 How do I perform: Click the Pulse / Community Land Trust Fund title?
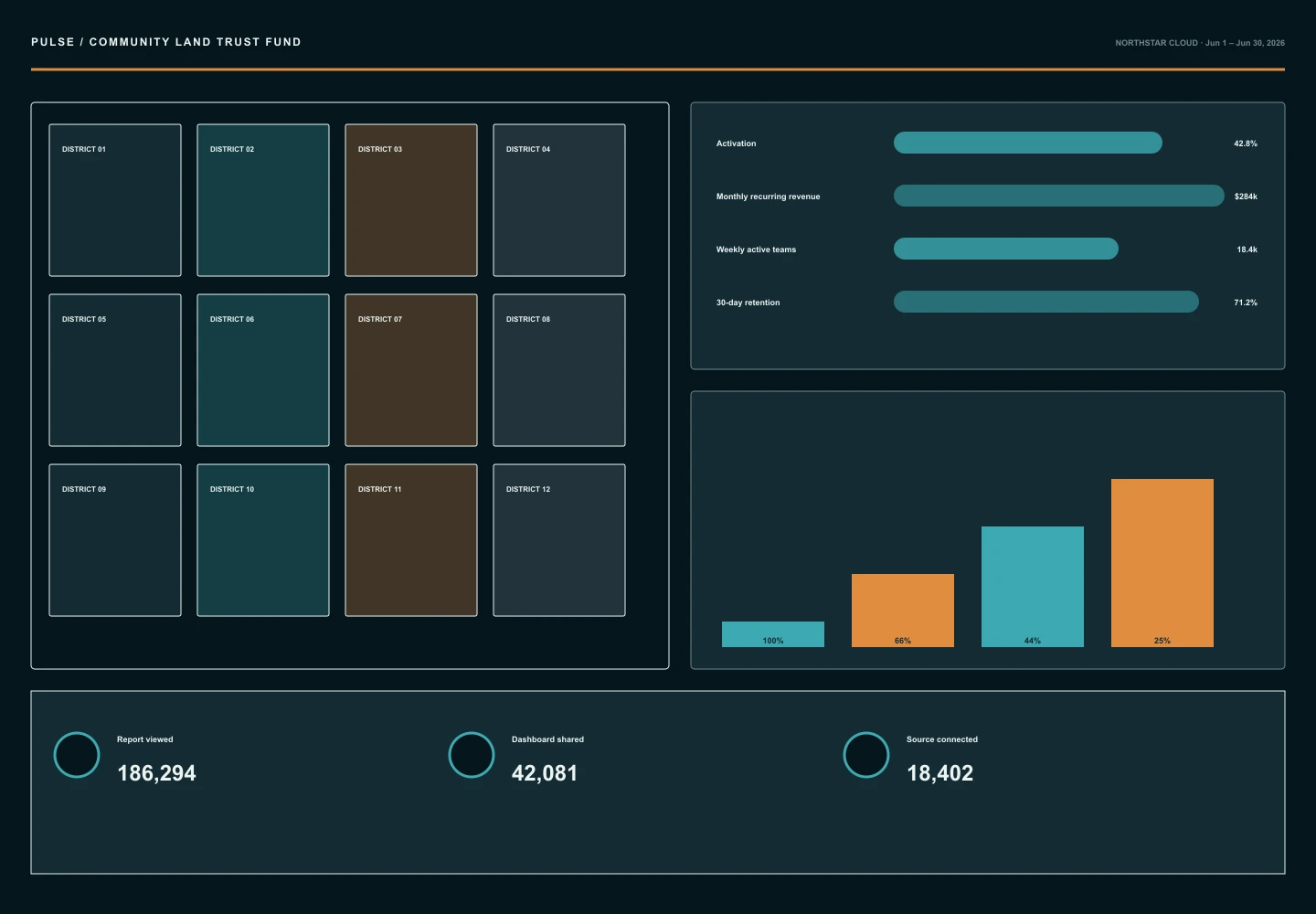point(166,42)
